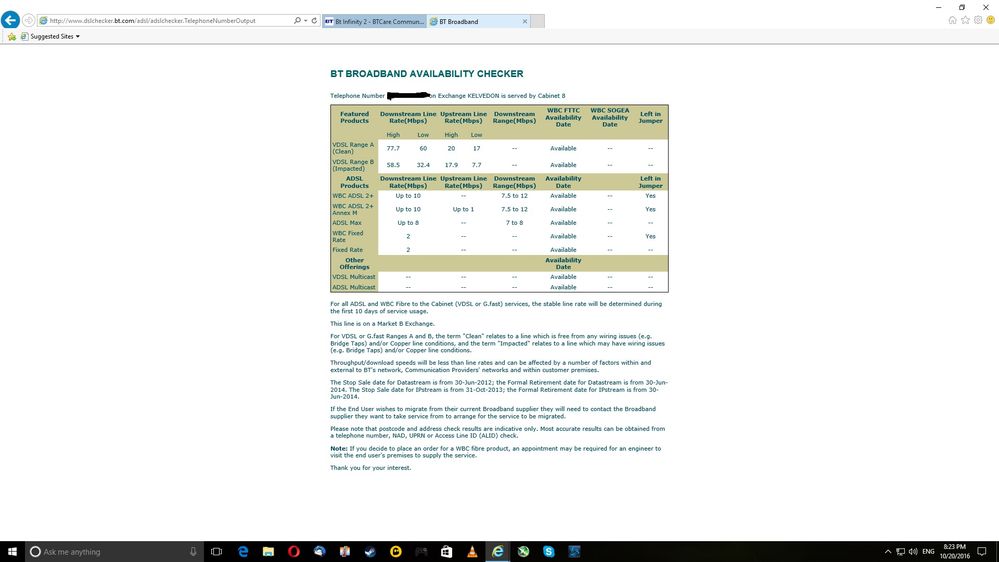Select the active Internet Explorer taskbar icon
999x562 pixels.
pyautogui.click(x=498, y=552)
